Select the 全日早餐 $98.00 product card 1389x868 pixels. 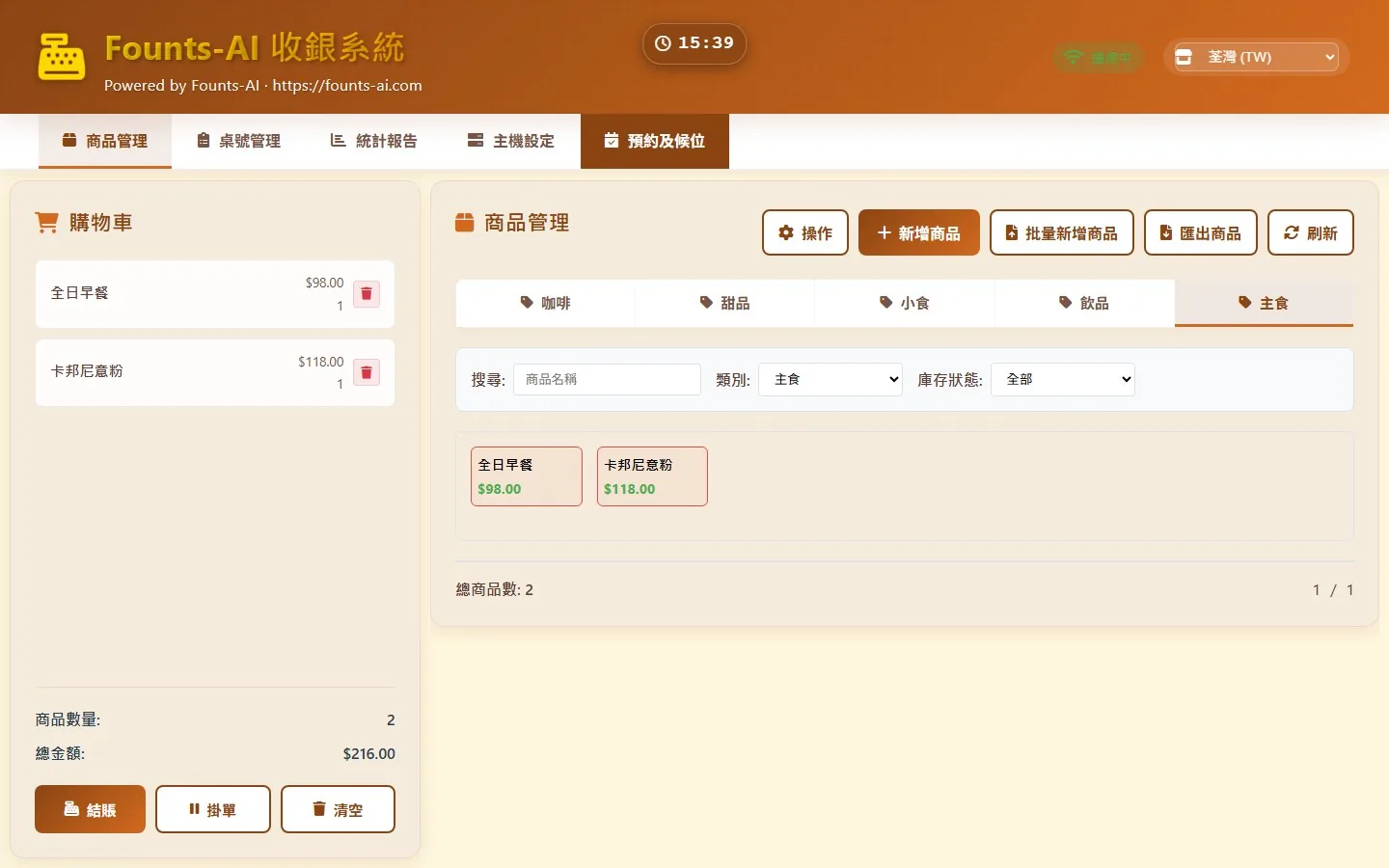[x=527, y=476]
